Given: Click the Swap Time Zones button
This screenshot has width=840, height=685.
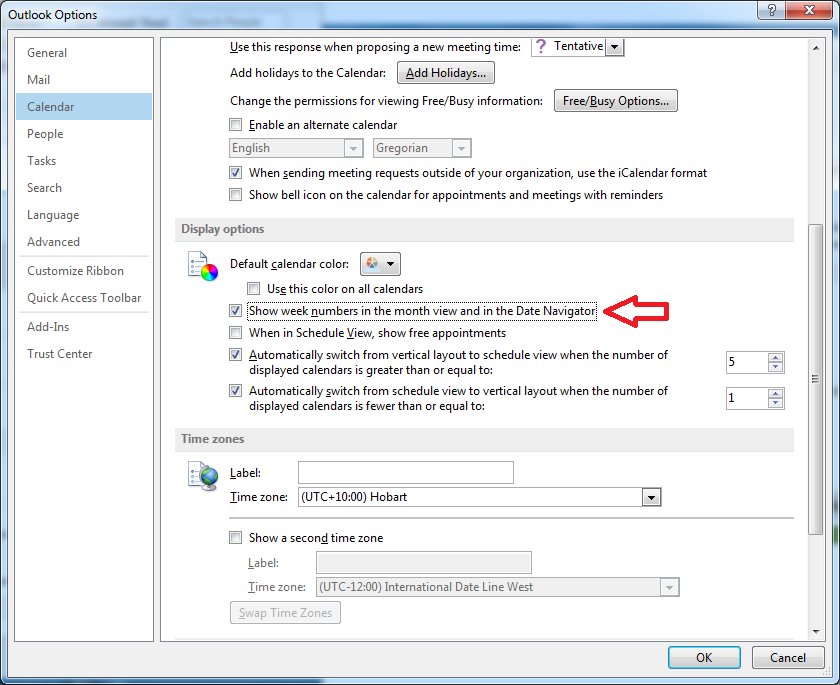Looking at the screenshot, I should [286, 613].
